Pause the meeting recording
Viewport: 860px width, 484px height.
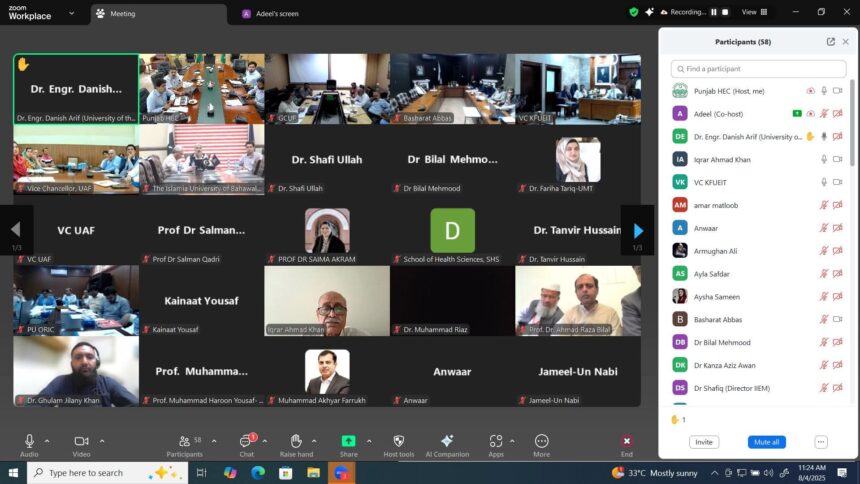pos(713,12)
